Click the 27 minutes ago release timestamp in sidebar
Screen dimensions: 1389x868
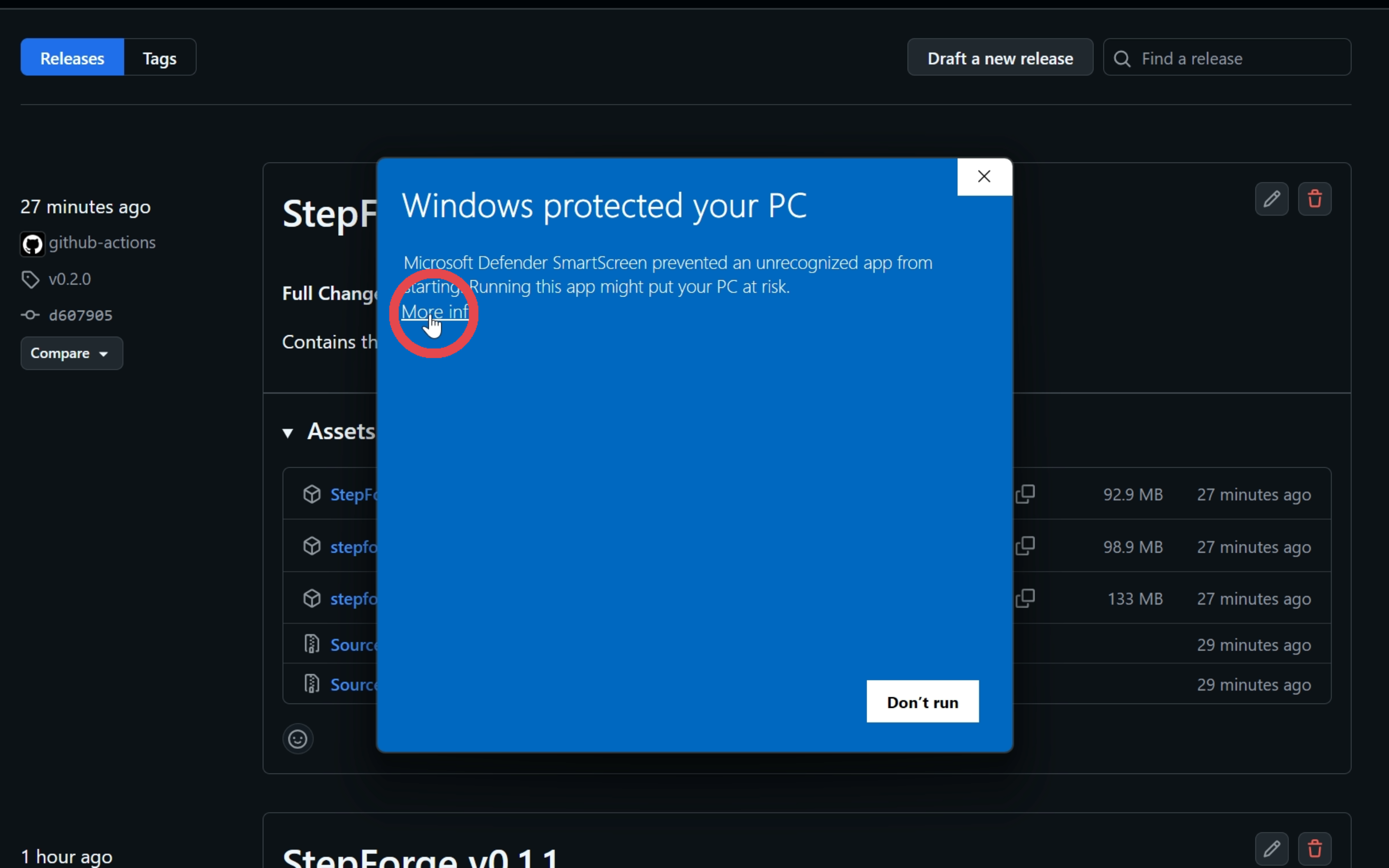85,207
